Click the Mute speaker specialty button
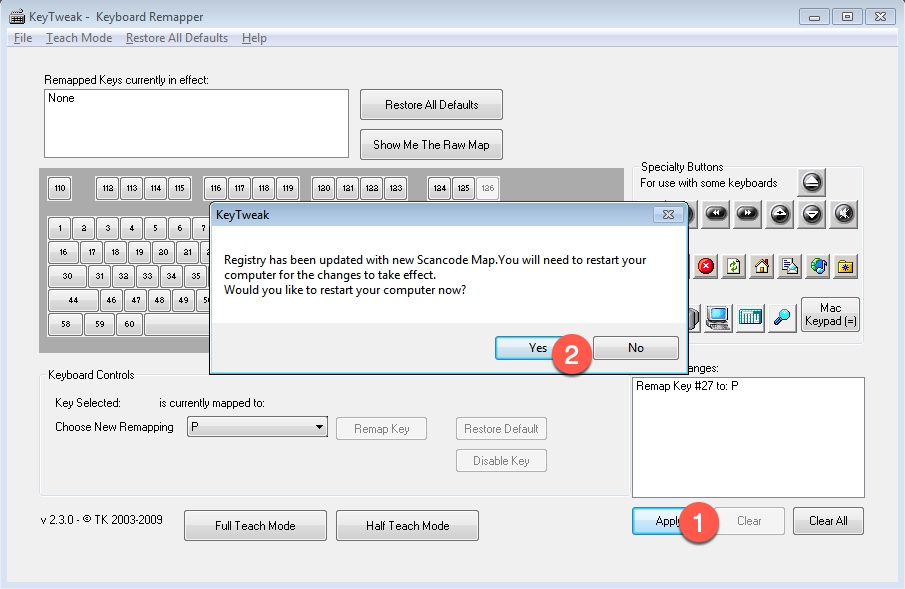The height and width of the screenshot is (589, 905). click(844, 213)
